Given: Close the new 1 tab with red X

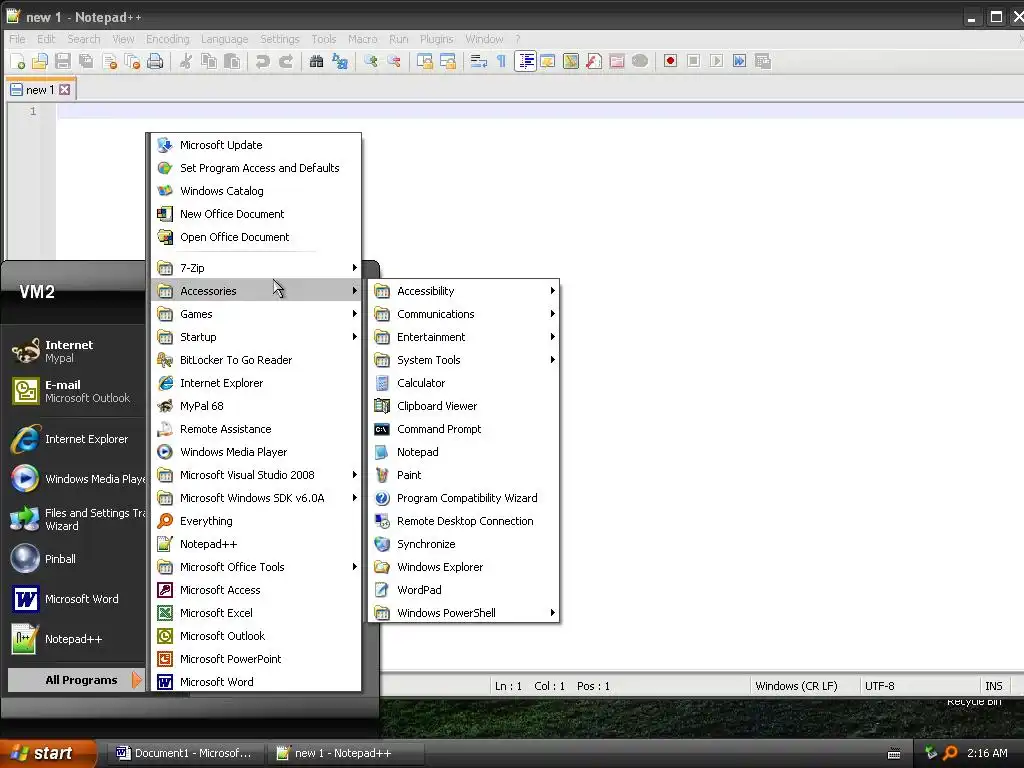Looking at the screenshot, I should pyautogui.click(x=65, y=89).
